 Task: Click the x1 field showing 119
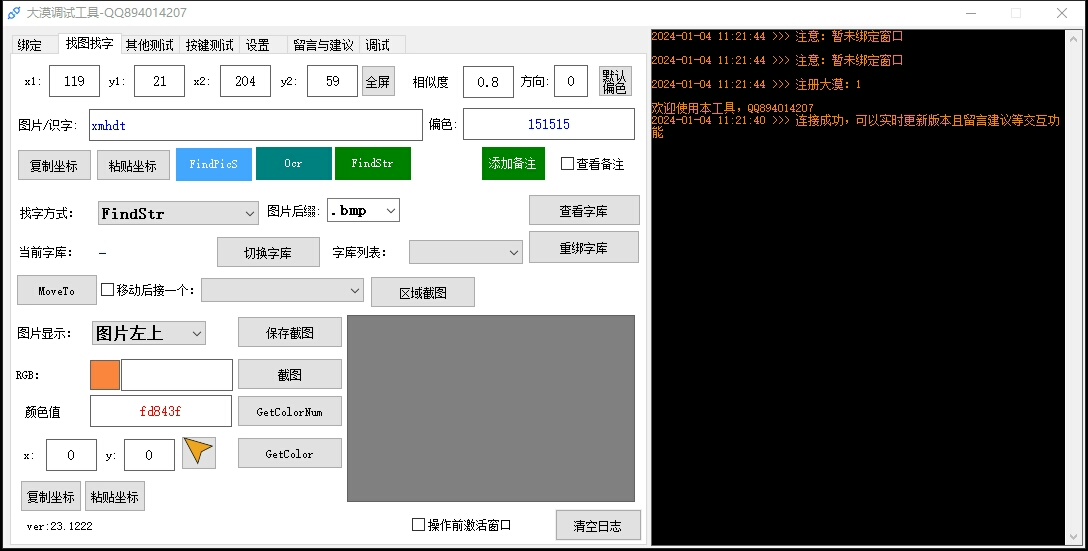coord(74,81)
